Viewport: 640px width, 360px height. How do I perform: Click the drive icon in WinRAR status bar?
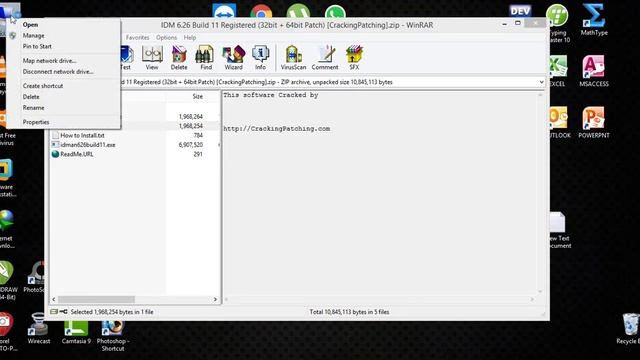[54, 312]
